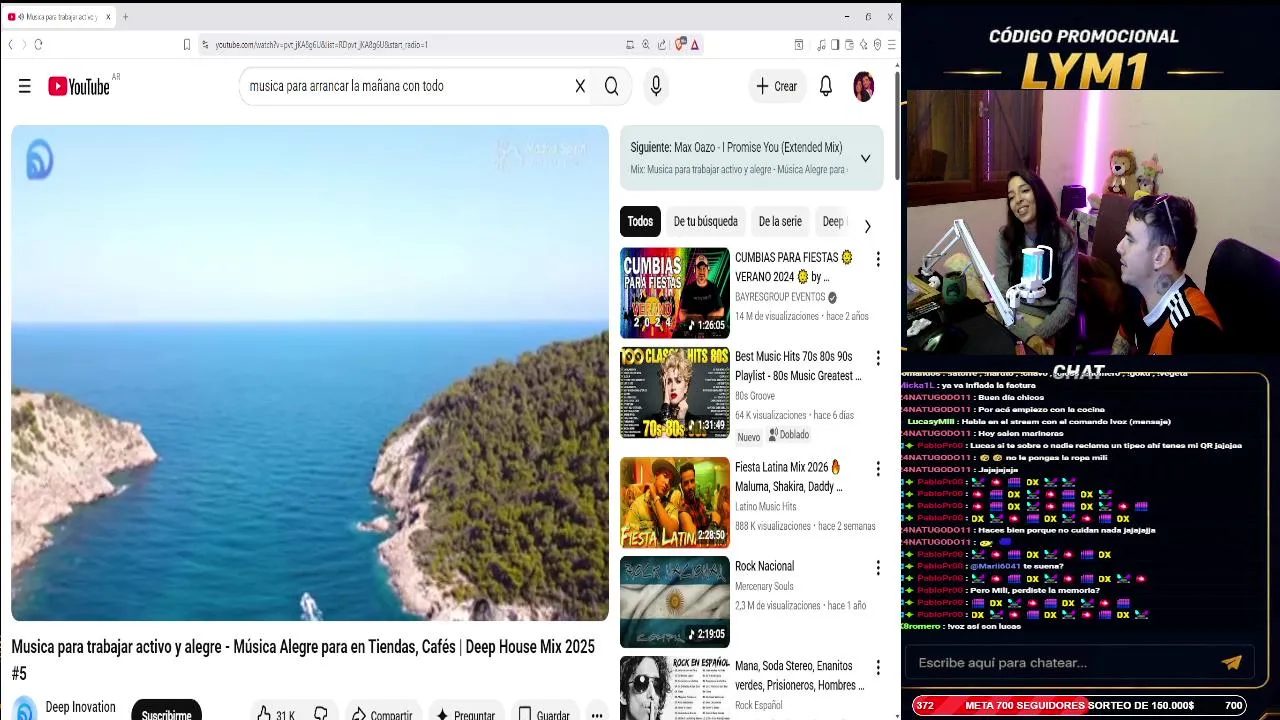Click Best Music Hits 70s 80s 90s title

798,366
